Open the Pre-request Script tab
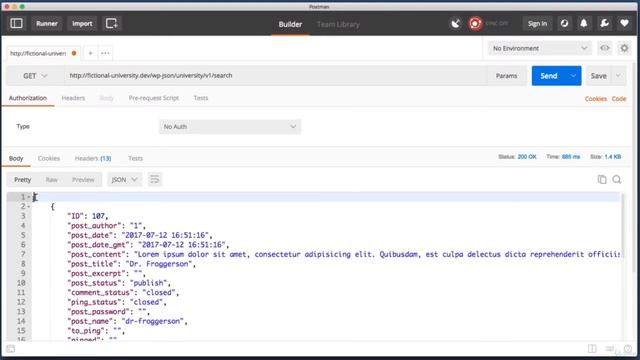Screen dimensions: 640x360 (153, 98)
